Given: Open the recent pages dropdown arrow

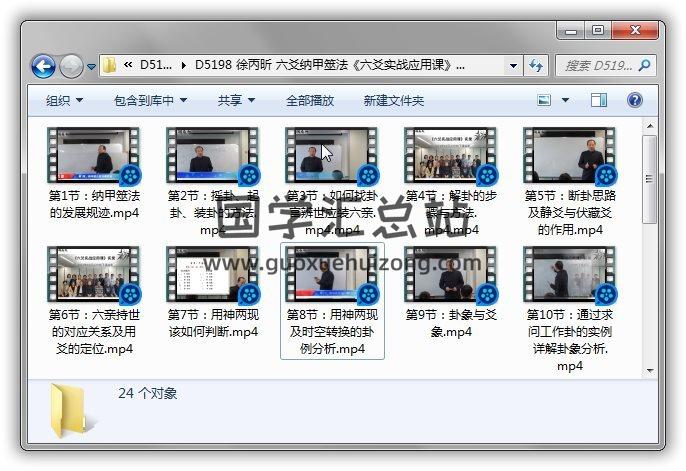Looking at the screenshot, I should click(x=91, y=67).
